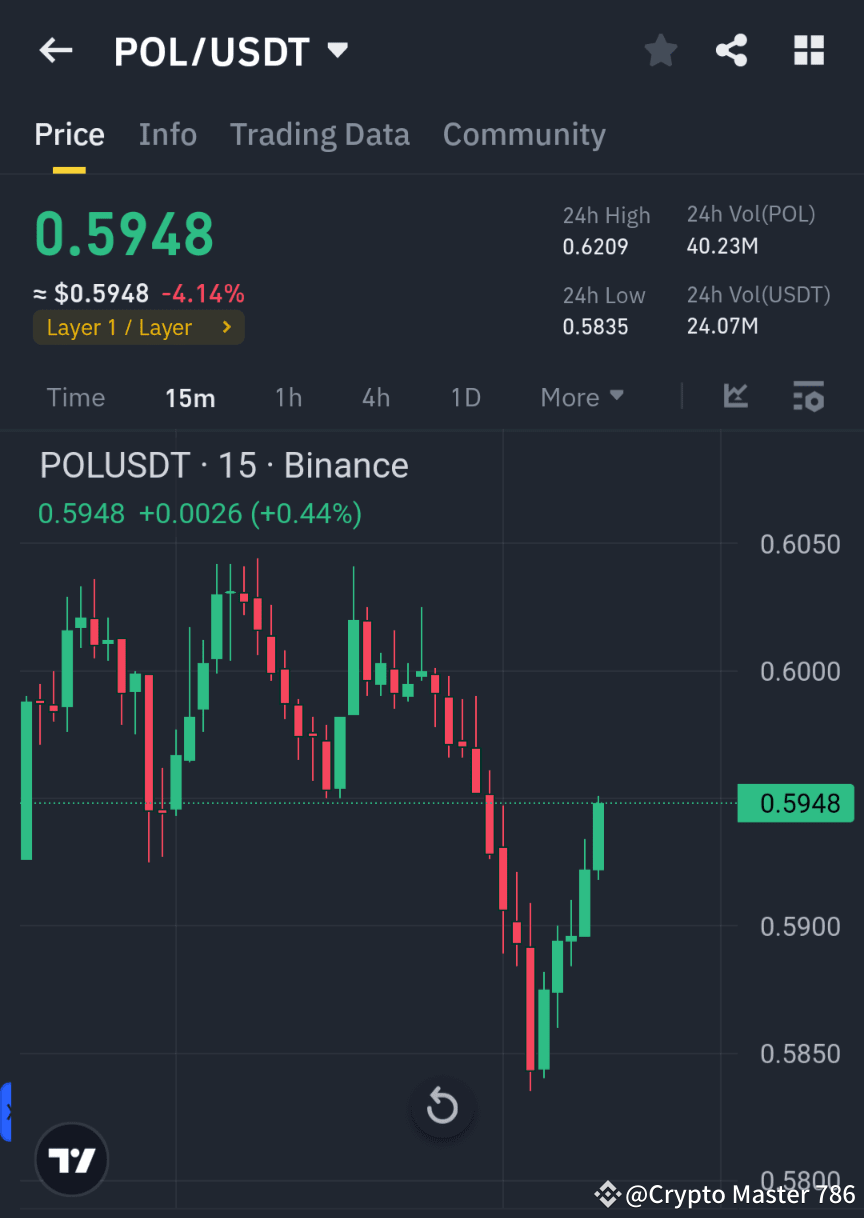Select the 1h timeframe
Image resolution: width=864 pixels, height=1218 pixels.
(x=288, y=397)
